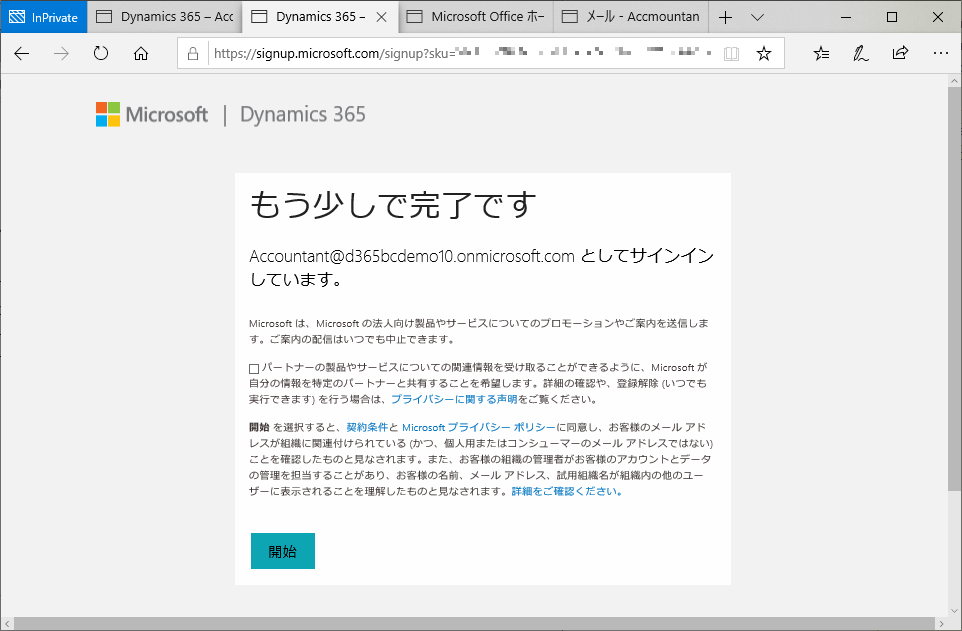Open the browser home page
962x631 pixels.
(141, 54)
